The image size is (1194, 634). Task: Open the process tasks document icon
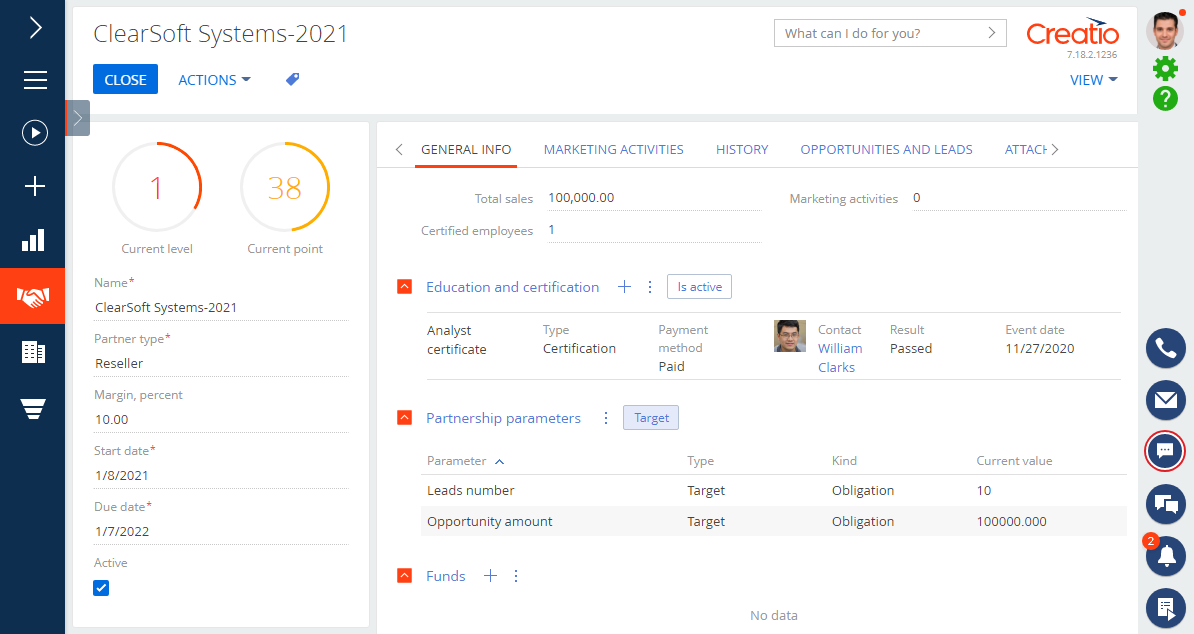pos(1166,608)
